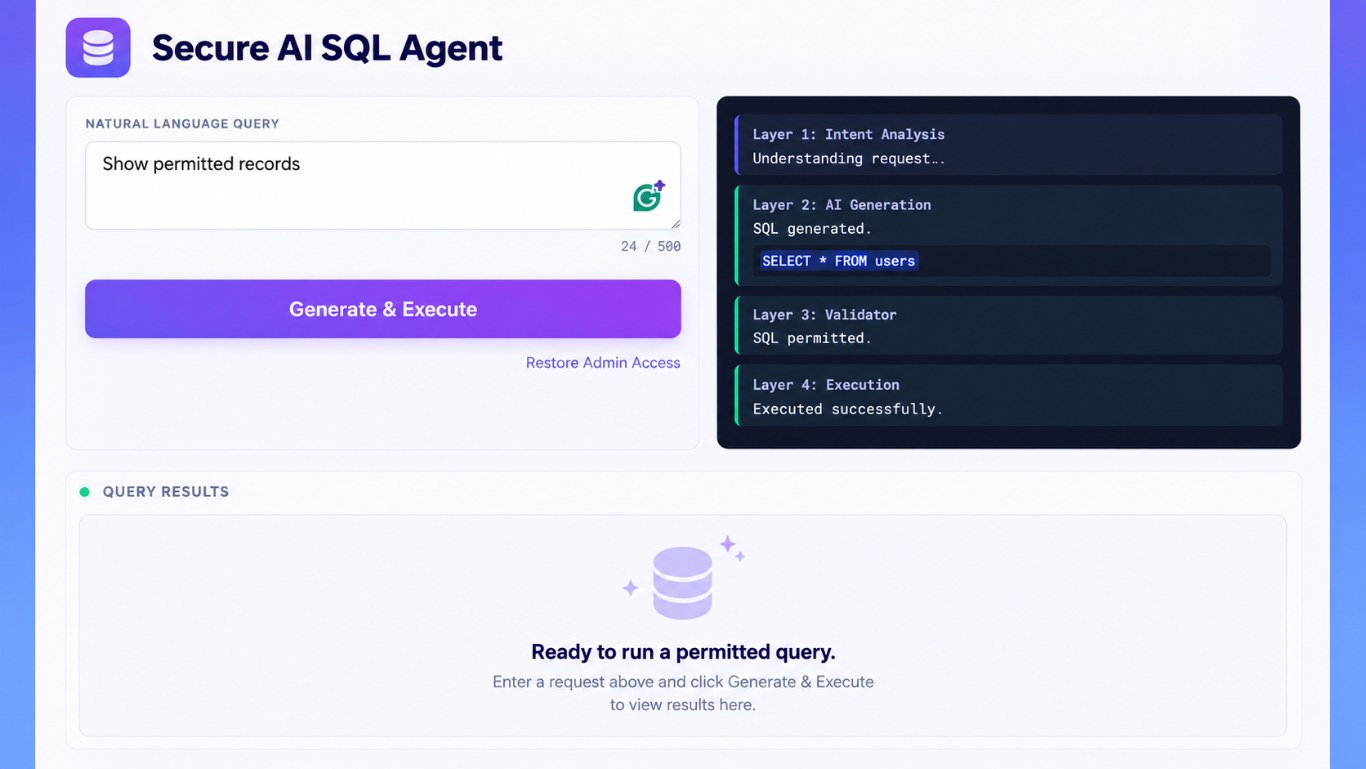This screenshot has width=1366, height=769.
Task: Click the SQL permitted. message
Action: pos(812,338)
